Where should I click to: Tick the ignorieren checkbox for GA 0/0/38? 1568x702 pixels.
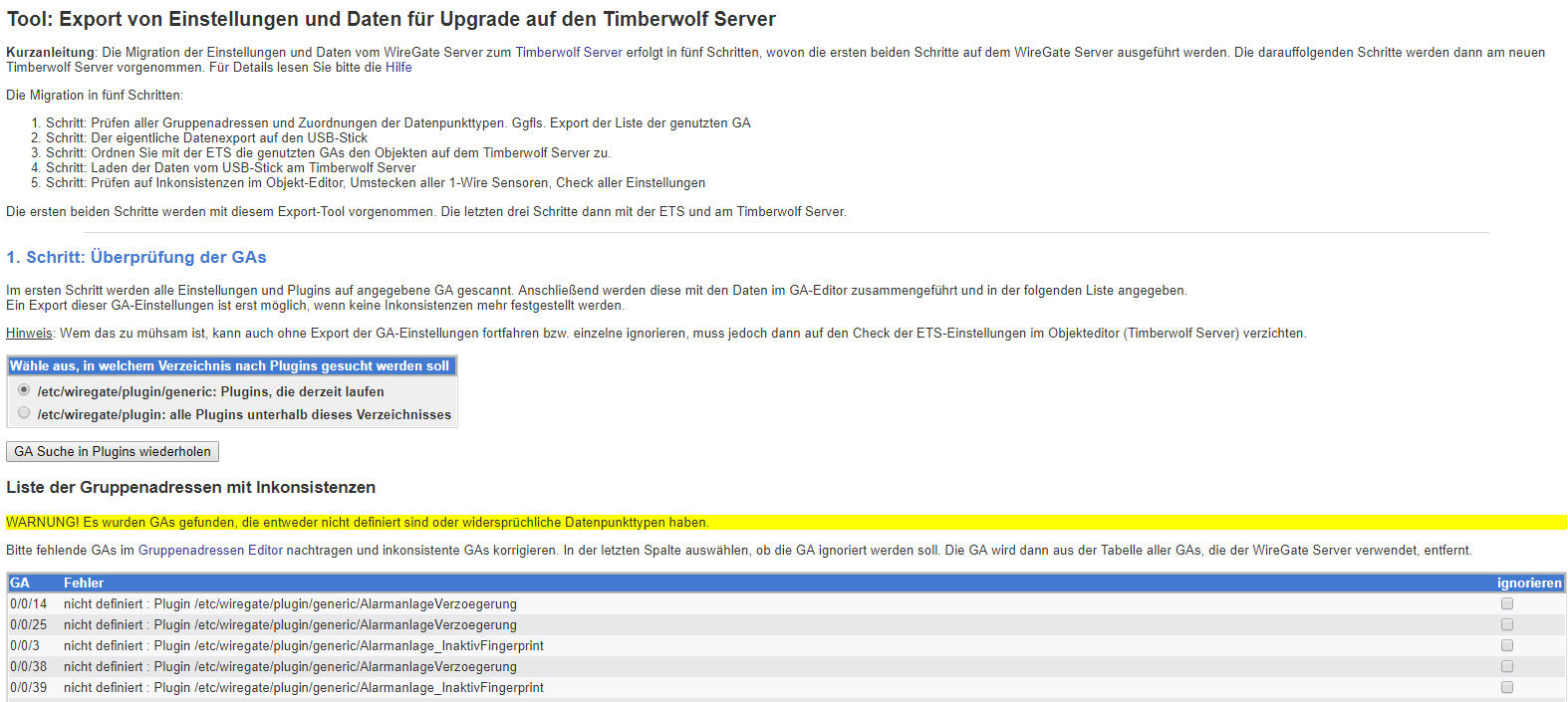click(1507, 666)
